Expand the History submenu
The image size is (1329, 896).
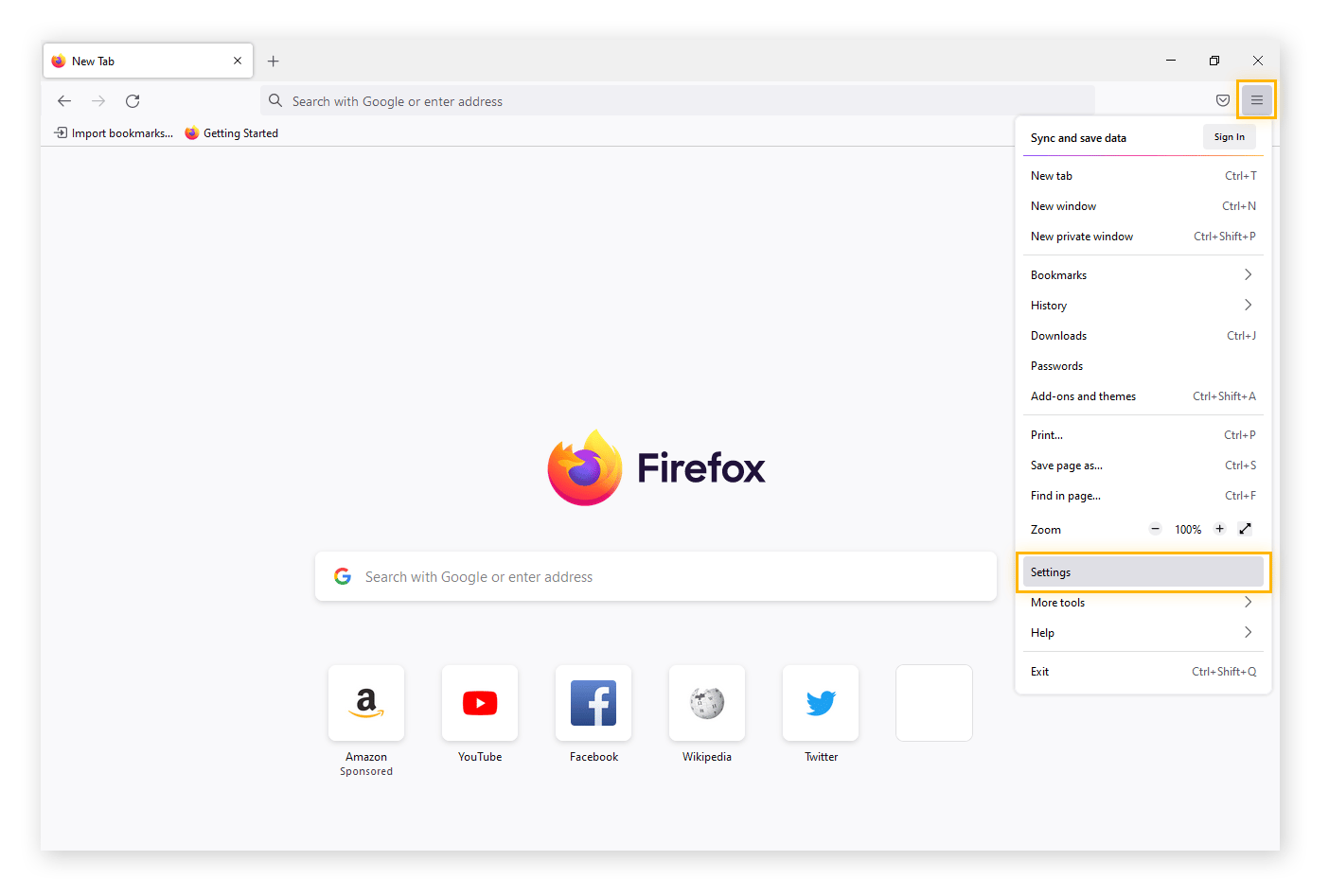point(1143,306)
